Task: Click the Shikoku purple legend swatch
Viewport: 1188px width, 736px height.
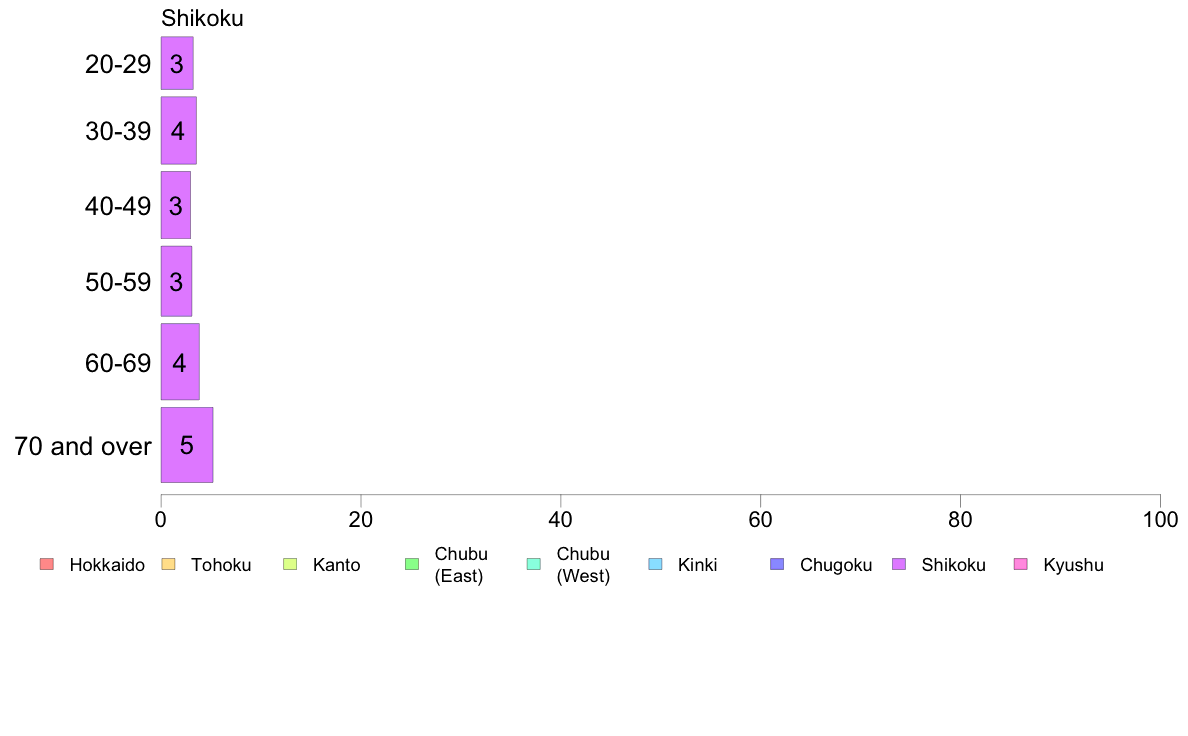Action: point(899,564)
